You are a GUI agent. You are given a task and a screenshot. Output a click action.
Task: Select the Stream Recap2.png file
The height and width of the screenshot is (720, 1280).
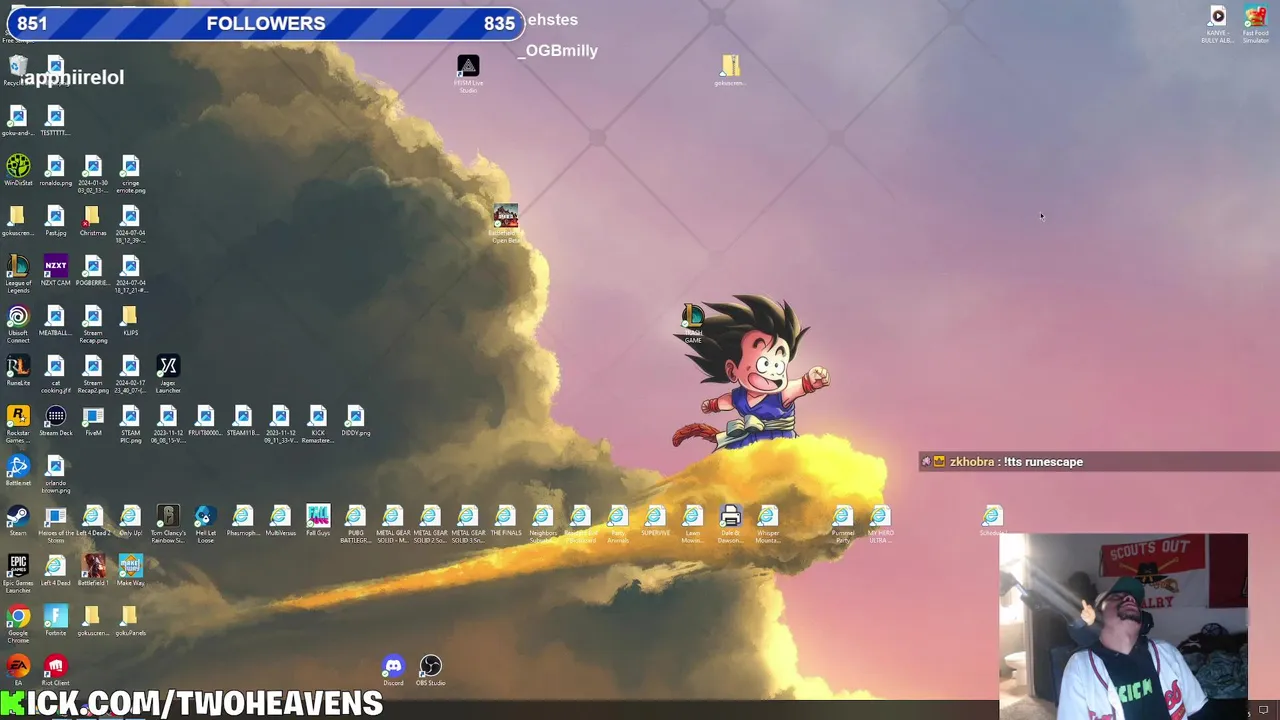(93, 374)
